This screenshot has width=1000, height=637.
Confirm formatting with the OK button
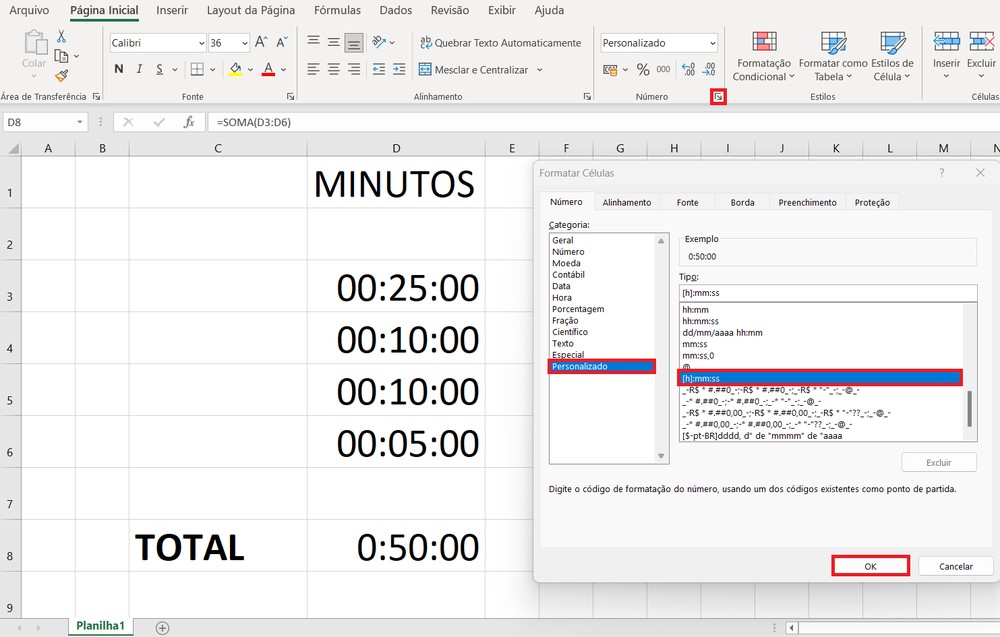pos(870,565)
